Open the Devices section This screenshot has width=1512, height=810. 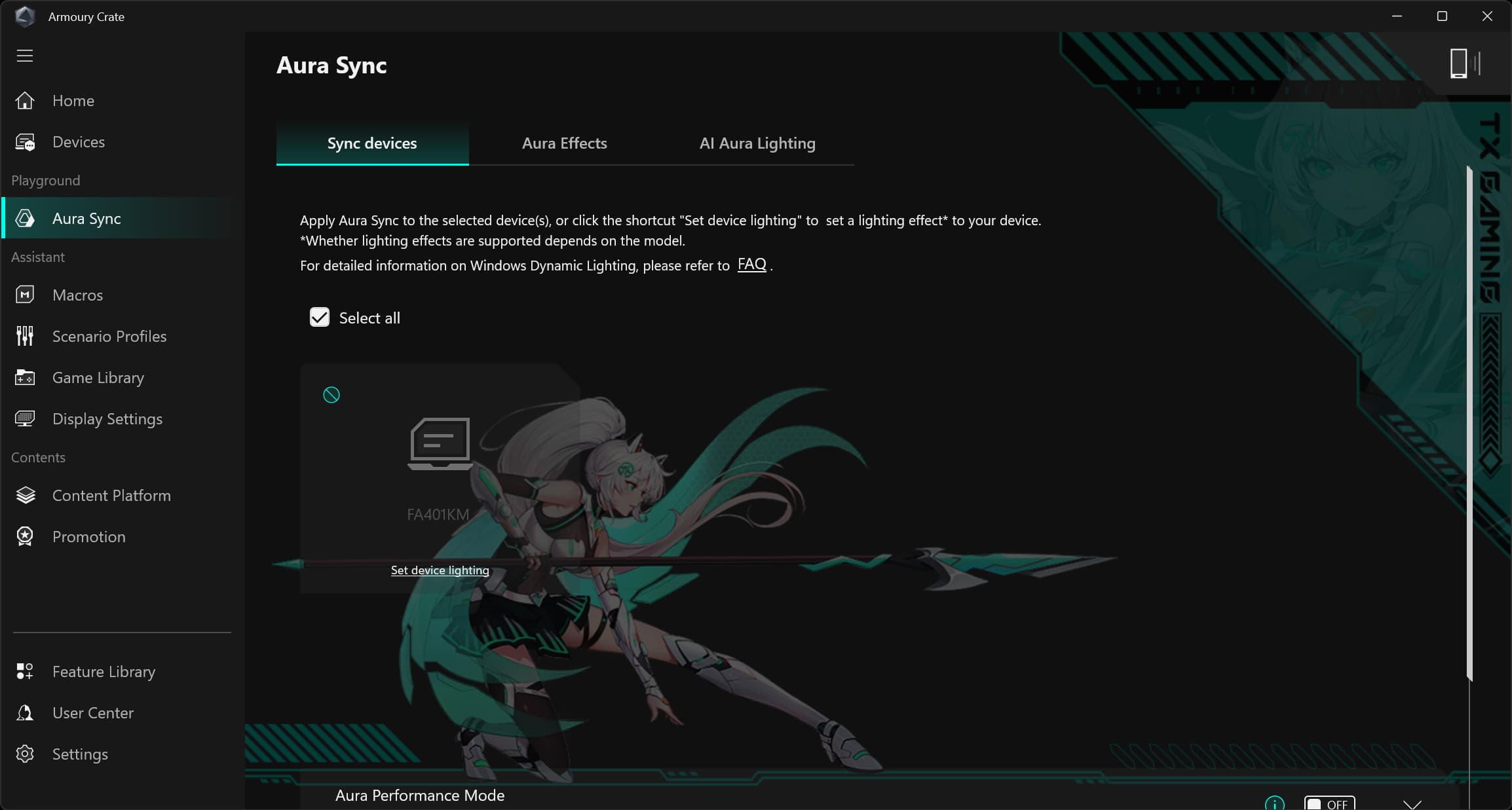tap(78, 142)
